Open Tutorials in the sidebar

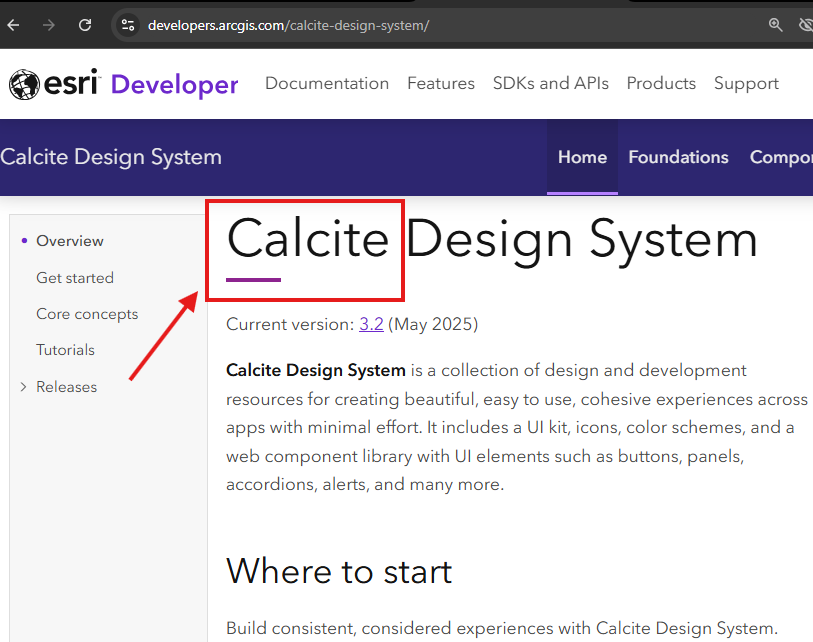pyautogui.click(x=65, y=350)
